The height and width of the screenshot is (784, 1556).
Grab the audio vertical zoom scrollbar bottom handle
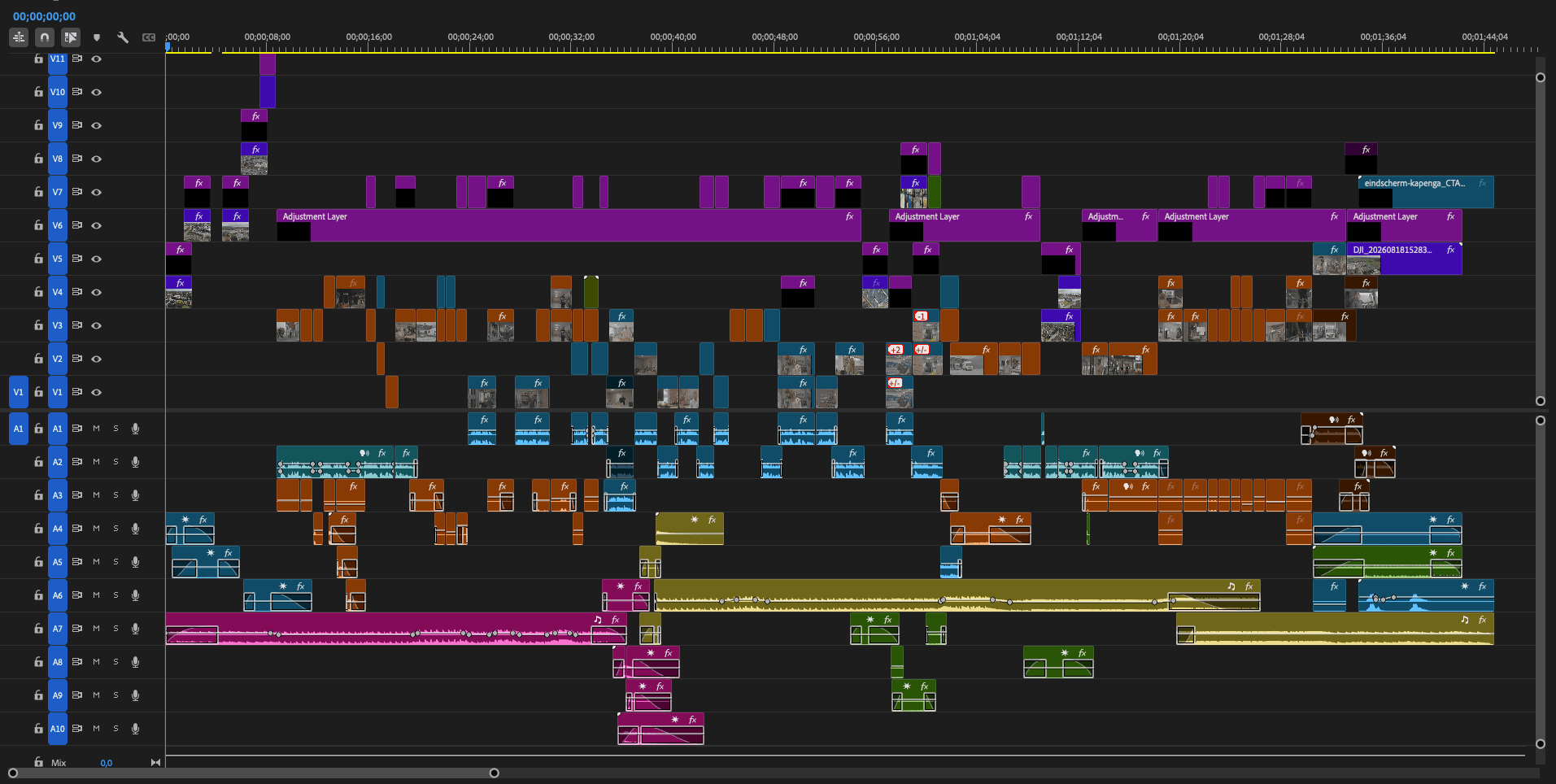point(1540,744)
